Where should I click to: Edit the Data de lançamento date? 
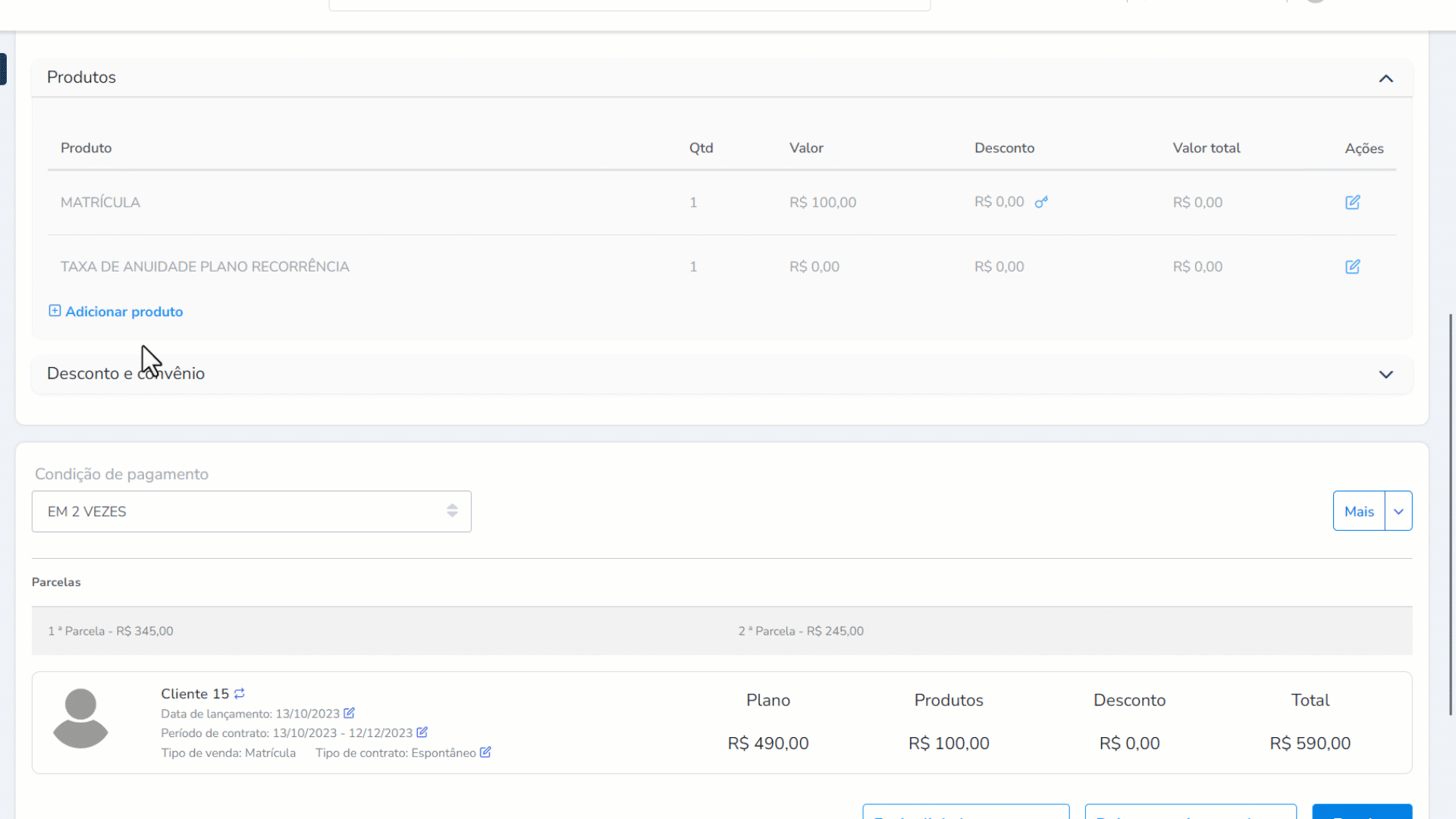pos(349,713)
